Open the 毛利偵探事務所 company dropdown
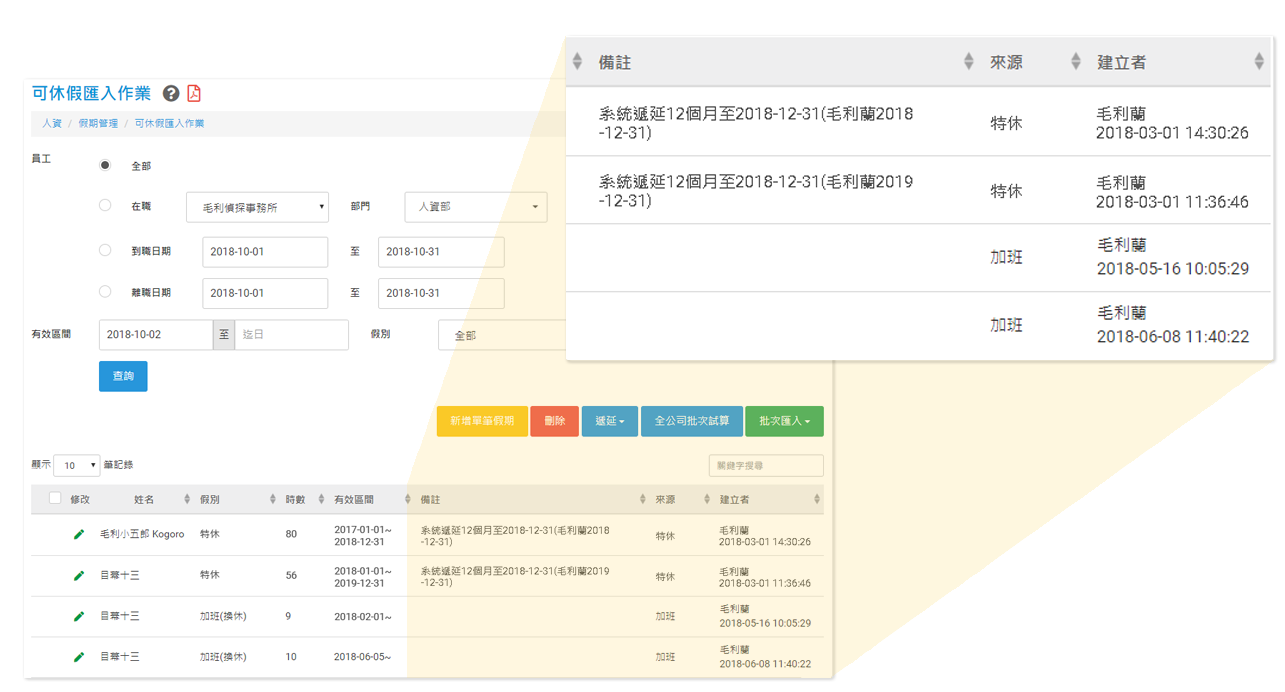Viewport: 1285px width, 692px height. [x=256, y=207]
